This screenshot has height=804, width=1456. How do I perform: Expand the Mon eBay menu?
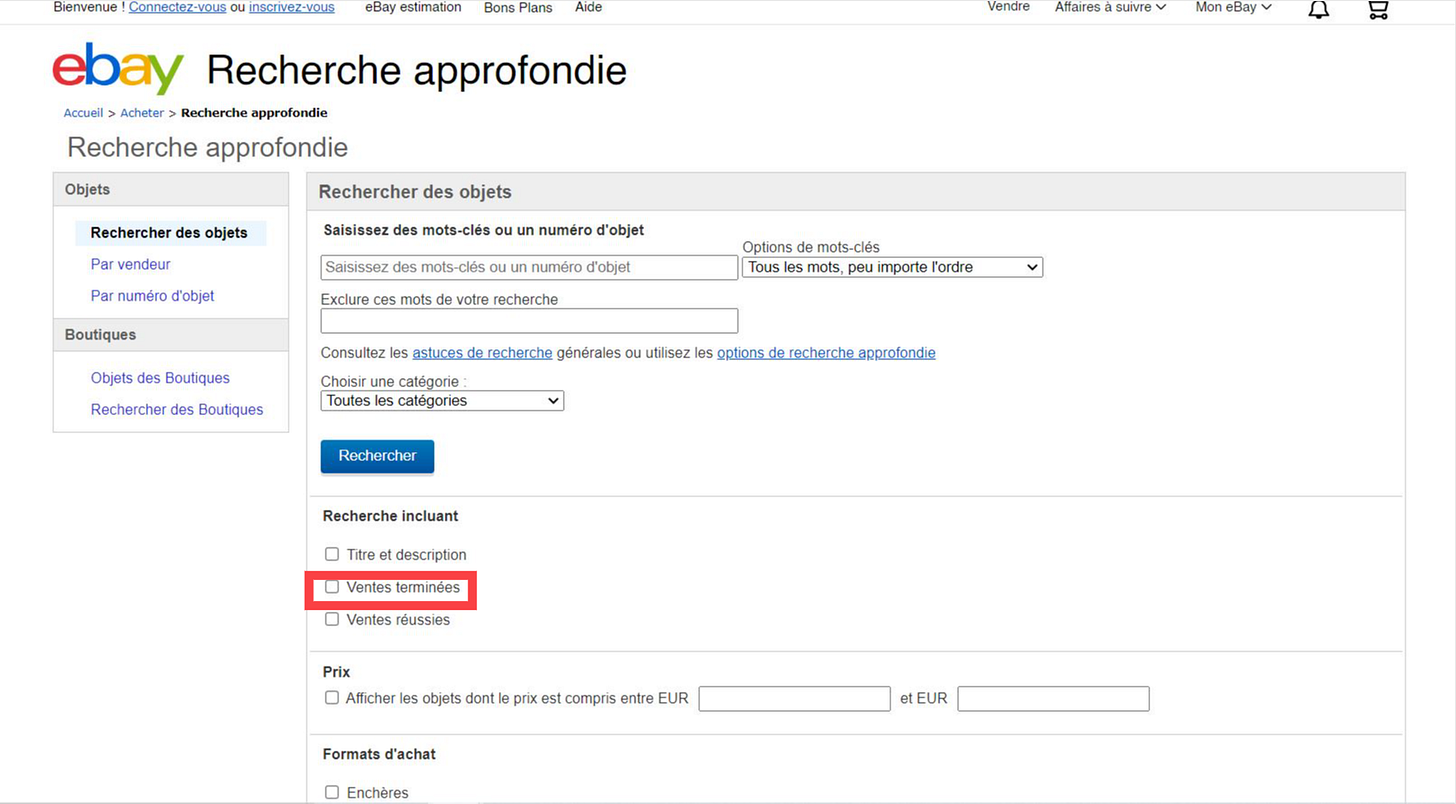[x=1233, y=7]
